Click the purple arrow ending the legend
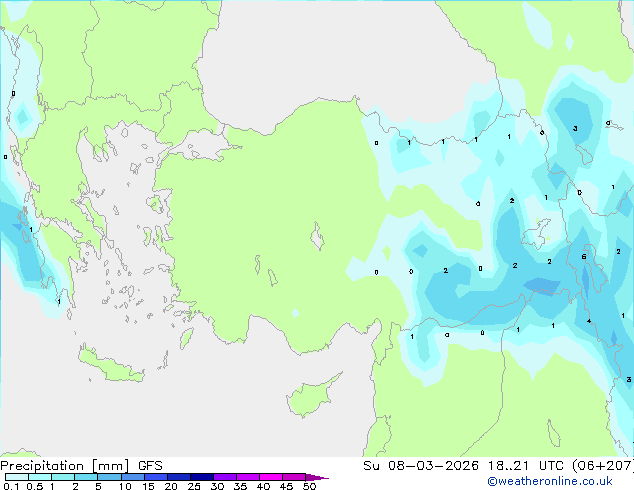The width and height of the screenshot is (634, 490). (x=317, y=477)
